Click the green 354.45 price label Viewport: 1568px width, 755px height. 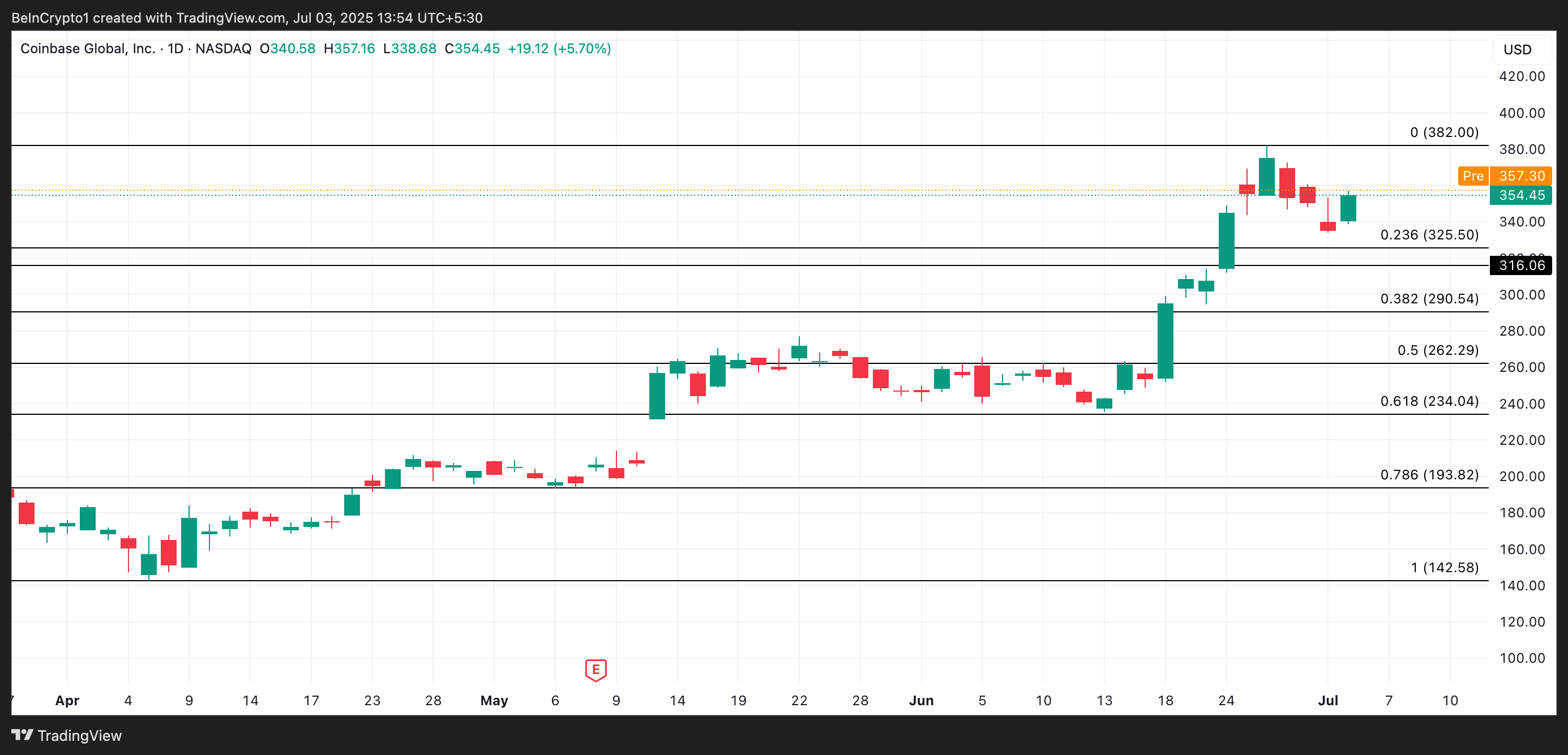pos(1521,195)
